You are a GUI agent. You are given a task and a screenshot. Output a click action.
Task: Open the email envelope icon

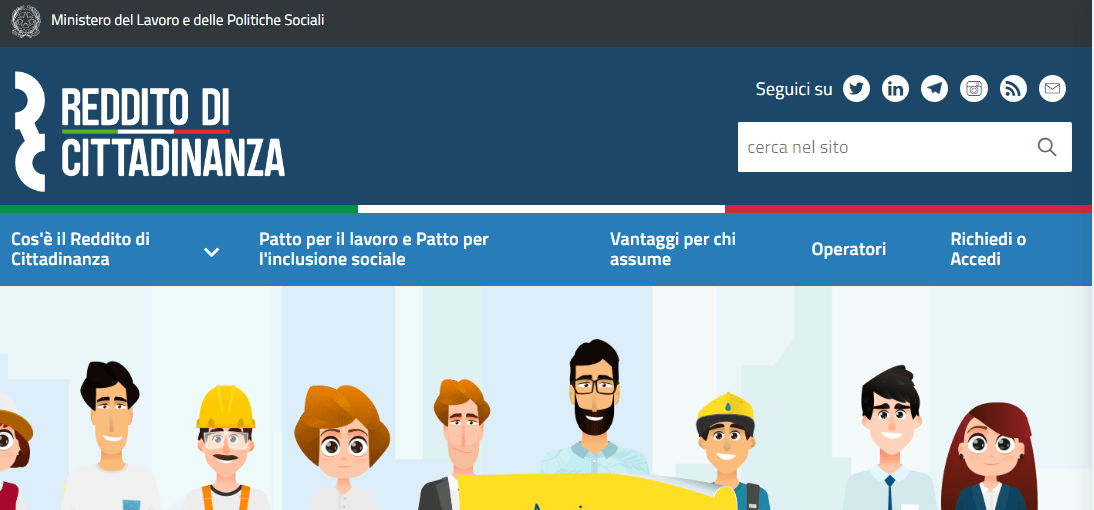(1052, 89)
